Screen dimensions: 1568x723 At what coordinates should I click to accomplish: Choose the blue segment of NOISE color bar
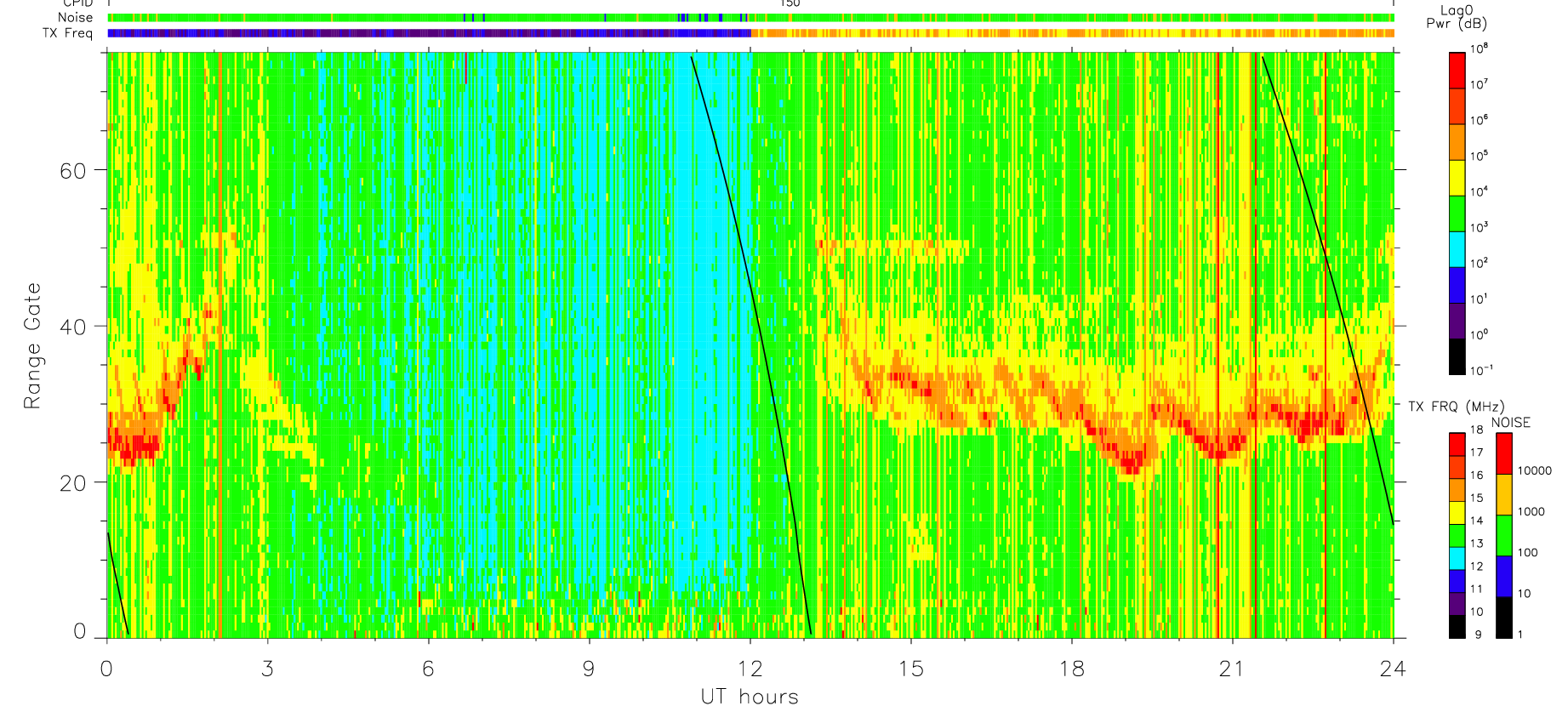(1504, 577)
